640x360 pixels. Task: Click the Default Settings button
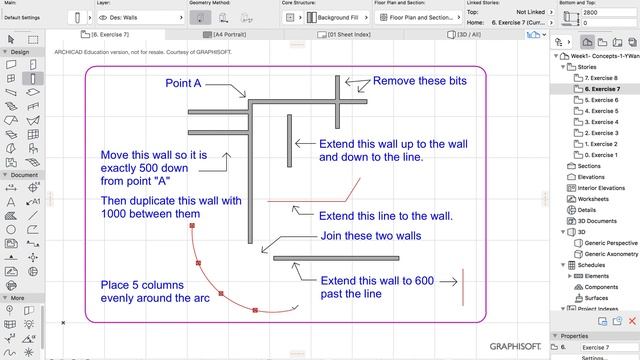(x=22, y=18)
